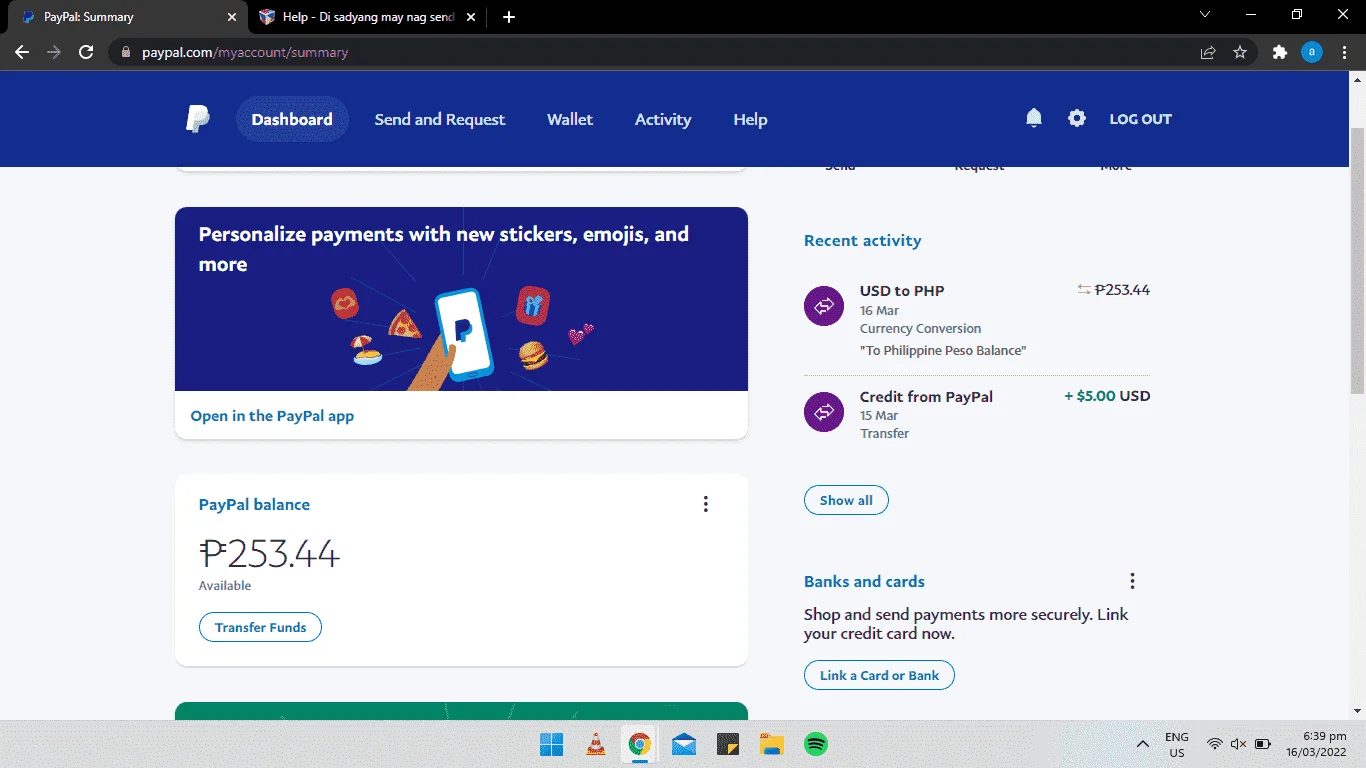Open the PayPal balance heading link
Screen dimensions: 1366x768
[254, 504]
